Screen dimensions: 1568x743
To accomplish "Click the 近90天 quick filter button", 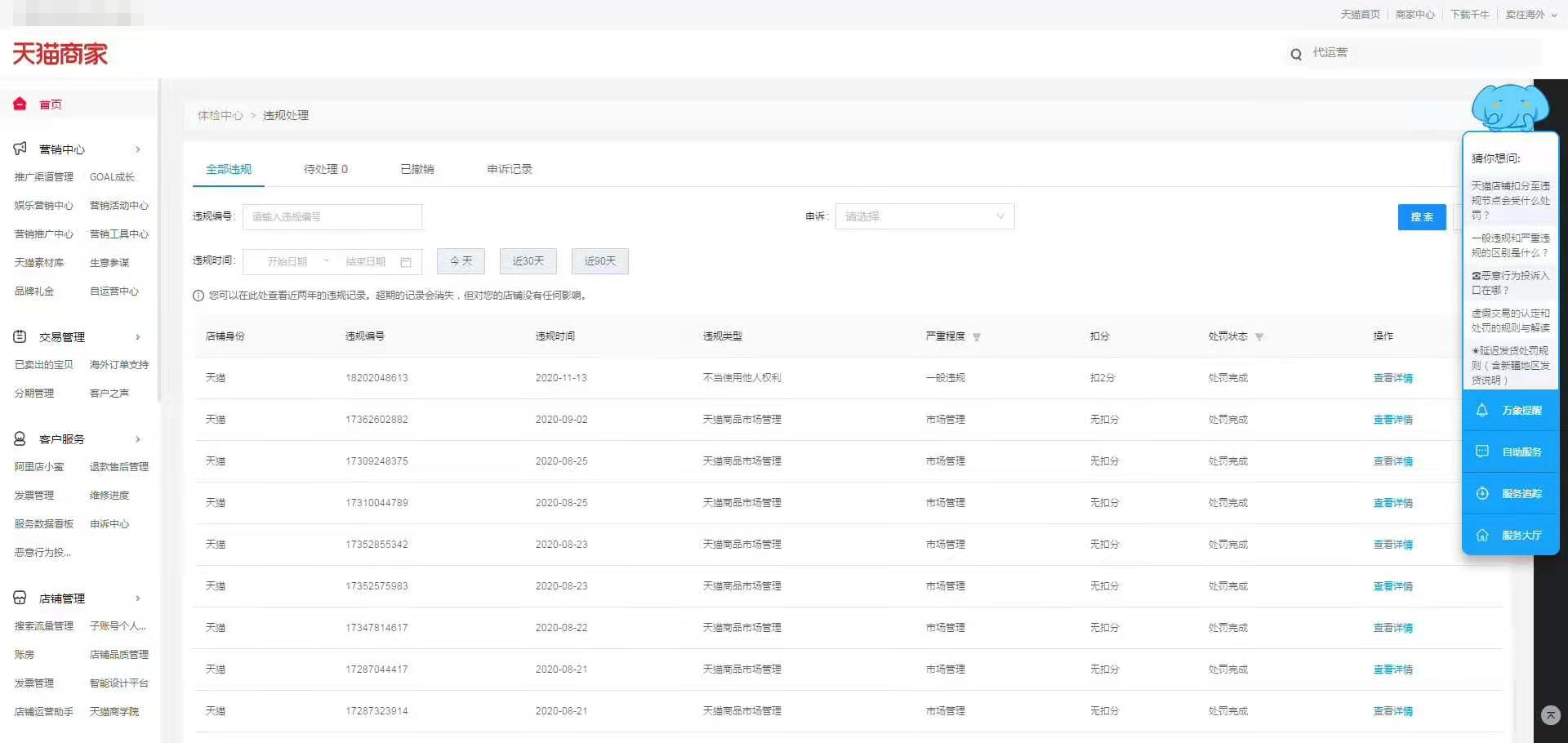I will pos(600,261).
